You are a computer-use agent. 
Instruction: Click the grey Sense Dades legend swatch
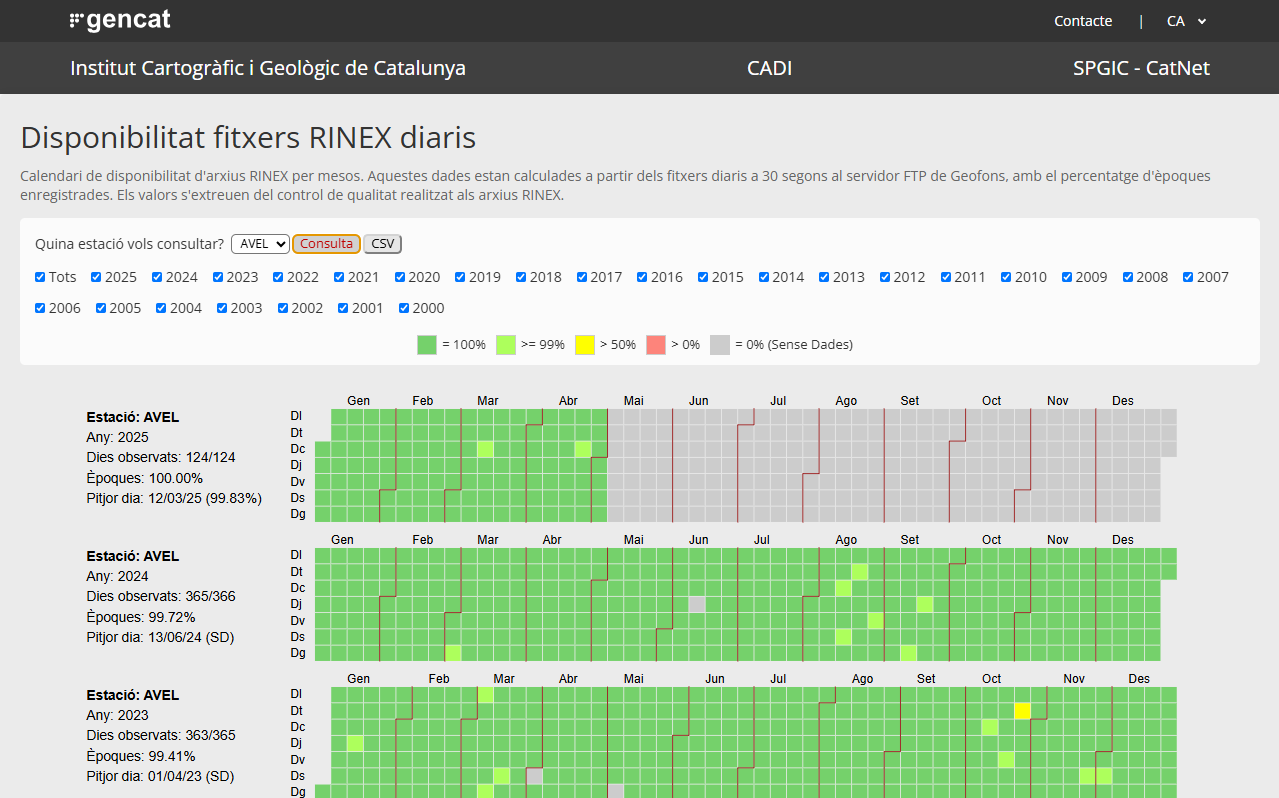pyautogui.click(x=720, y=345)
